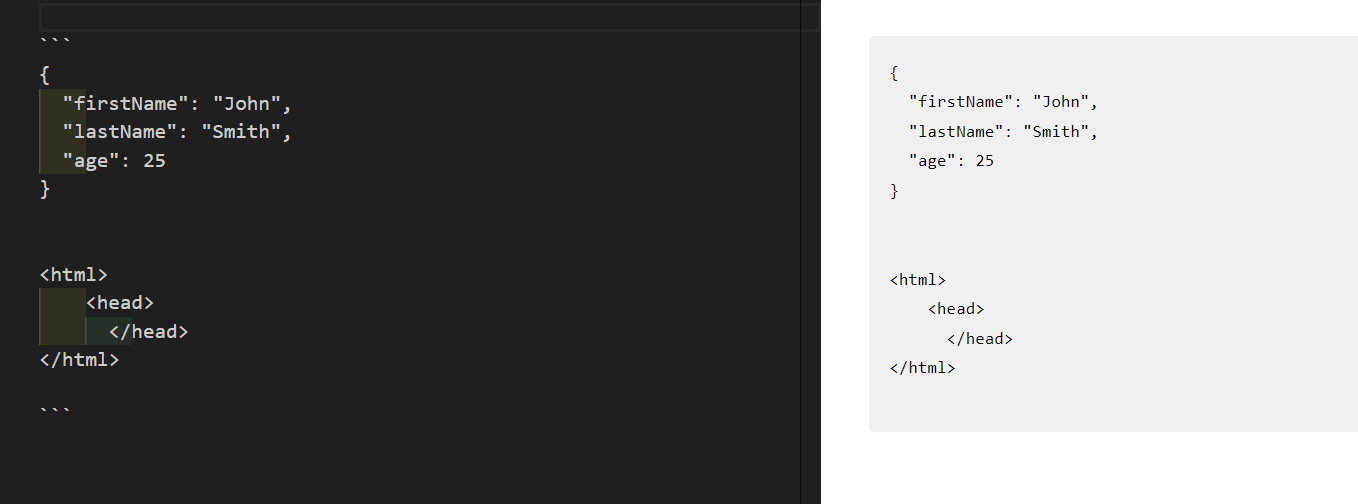Screen dimensions: 1358x504
Task: Click closing curly brace in preview pane
Action: coord(894,190)
